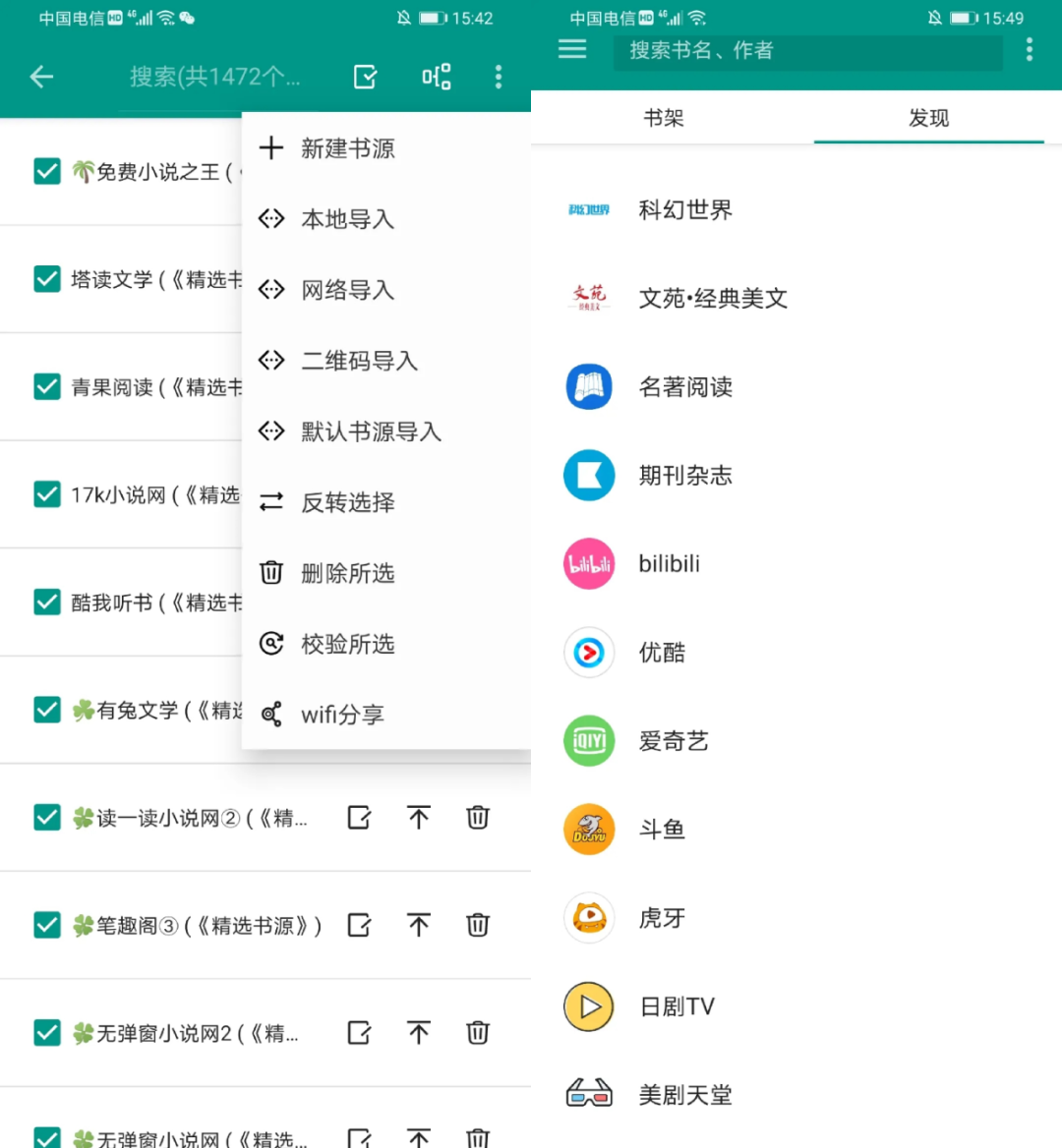This screenshot has width=1062, height=1148.
Task: Tap the pink bilibili icon
Action: 589,564
